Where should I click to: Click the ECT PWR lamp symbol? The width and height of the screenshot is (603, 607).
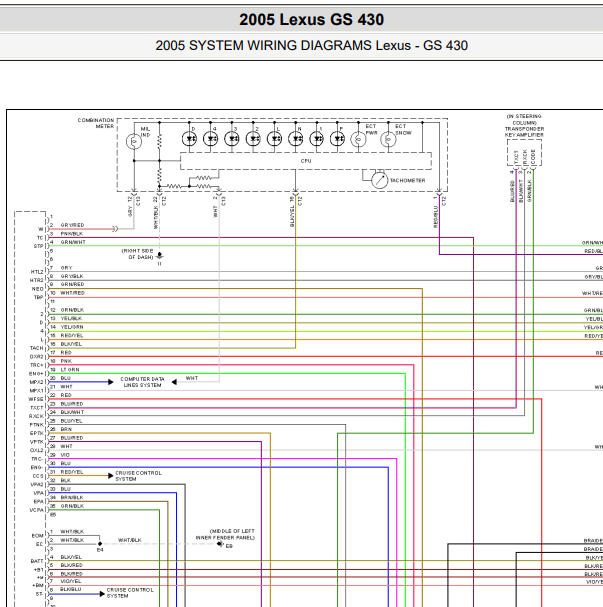click(358, 139)
